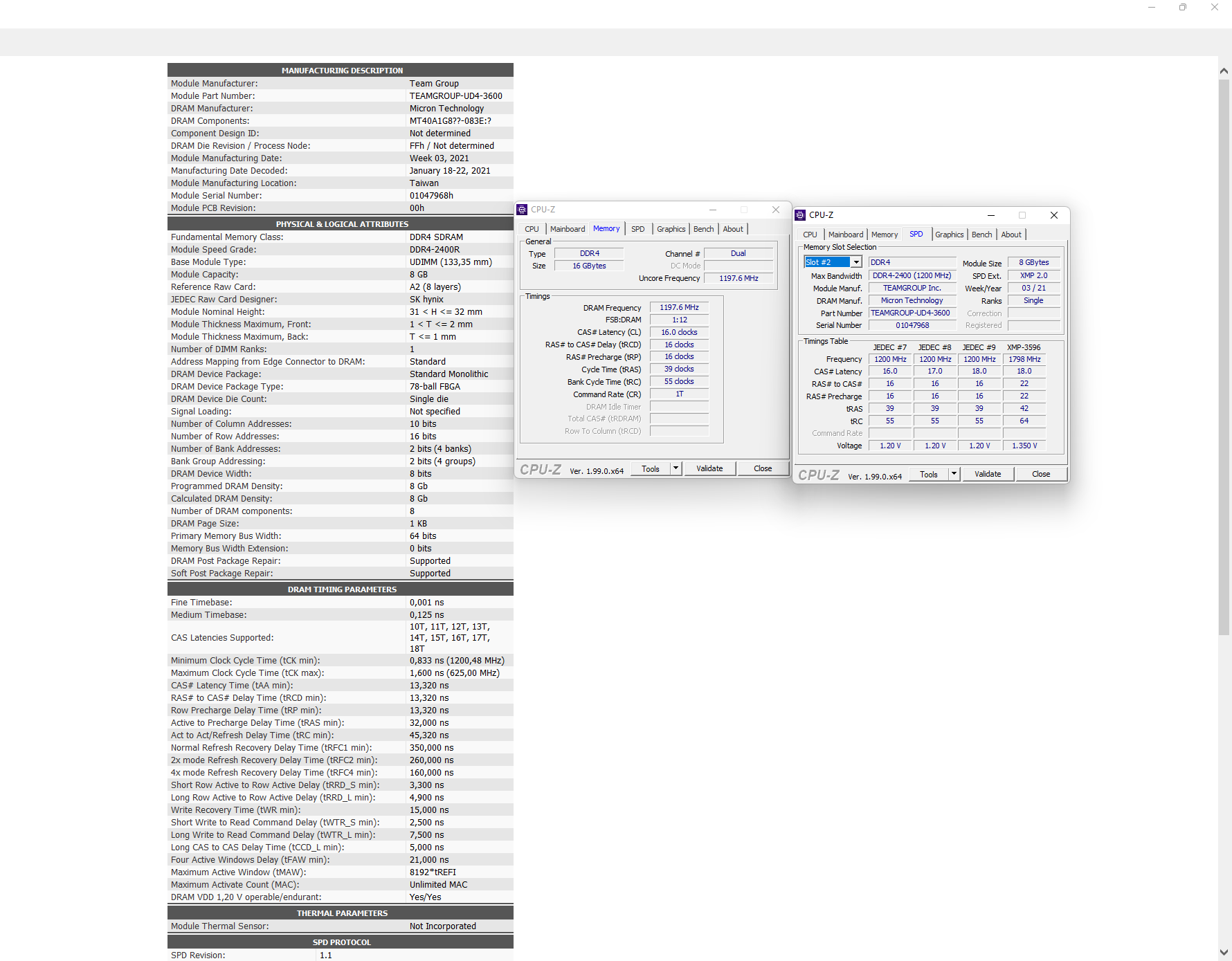The image size is (1232, 961).
Task: Click the Uncore Frequency value field
Action: point(739,278)
